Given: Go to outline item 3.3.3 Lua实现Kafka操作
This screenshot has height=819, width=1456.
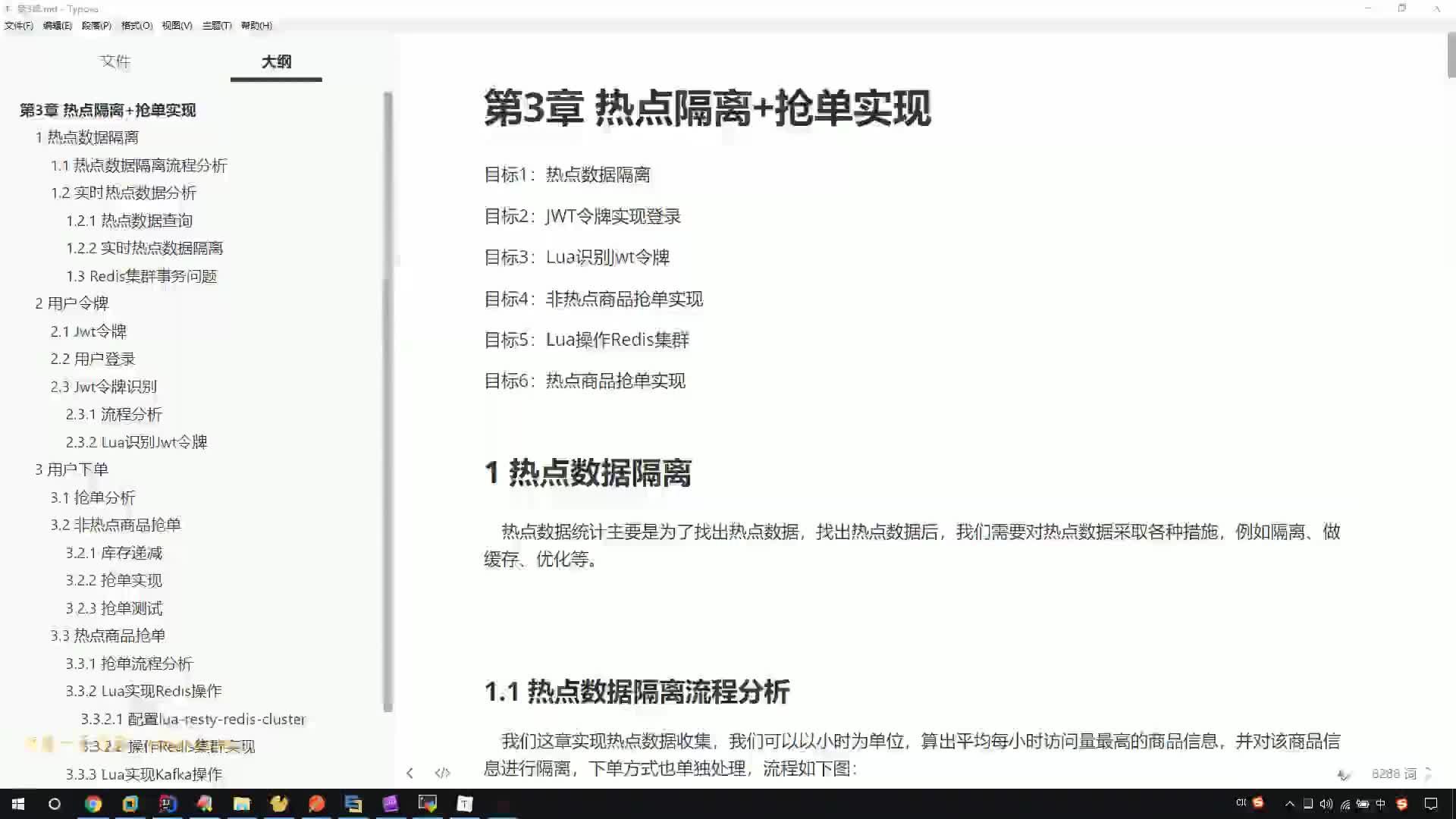Looking at the screenshot, I should pos(144,774).
